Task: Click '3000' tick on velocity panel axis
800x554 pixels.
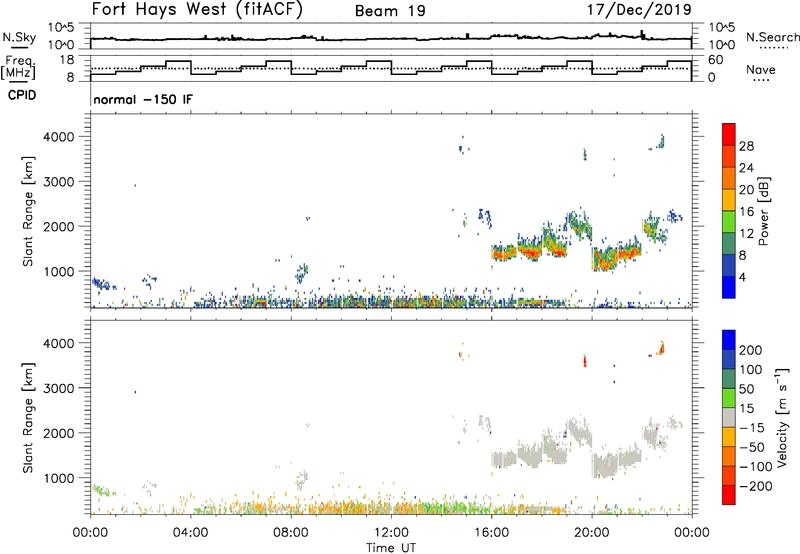Action: click(x=59, y=388)
